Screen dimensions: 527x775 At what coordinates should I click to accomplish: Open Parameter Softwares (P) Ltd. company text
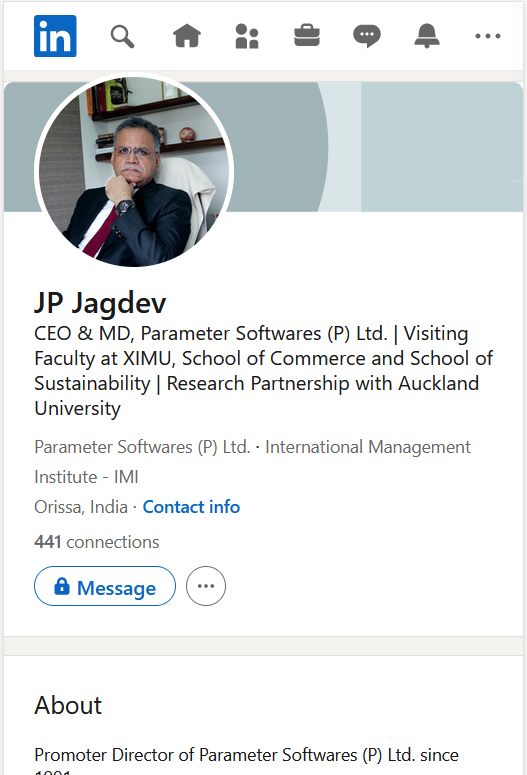pyautogui.click(x=142, y=447)
